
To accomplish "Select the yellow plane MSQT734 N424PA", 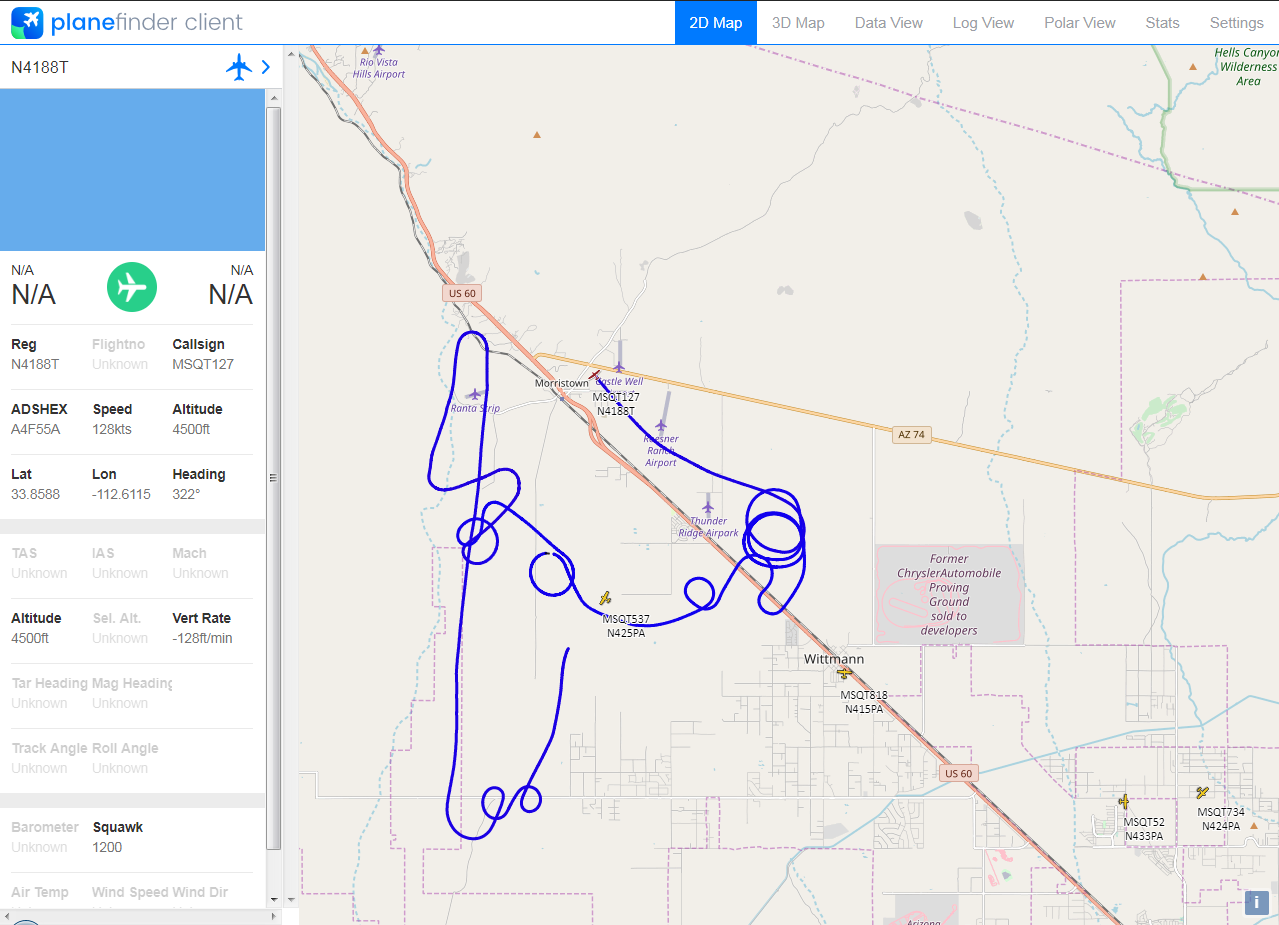I will click(1203, 792).
